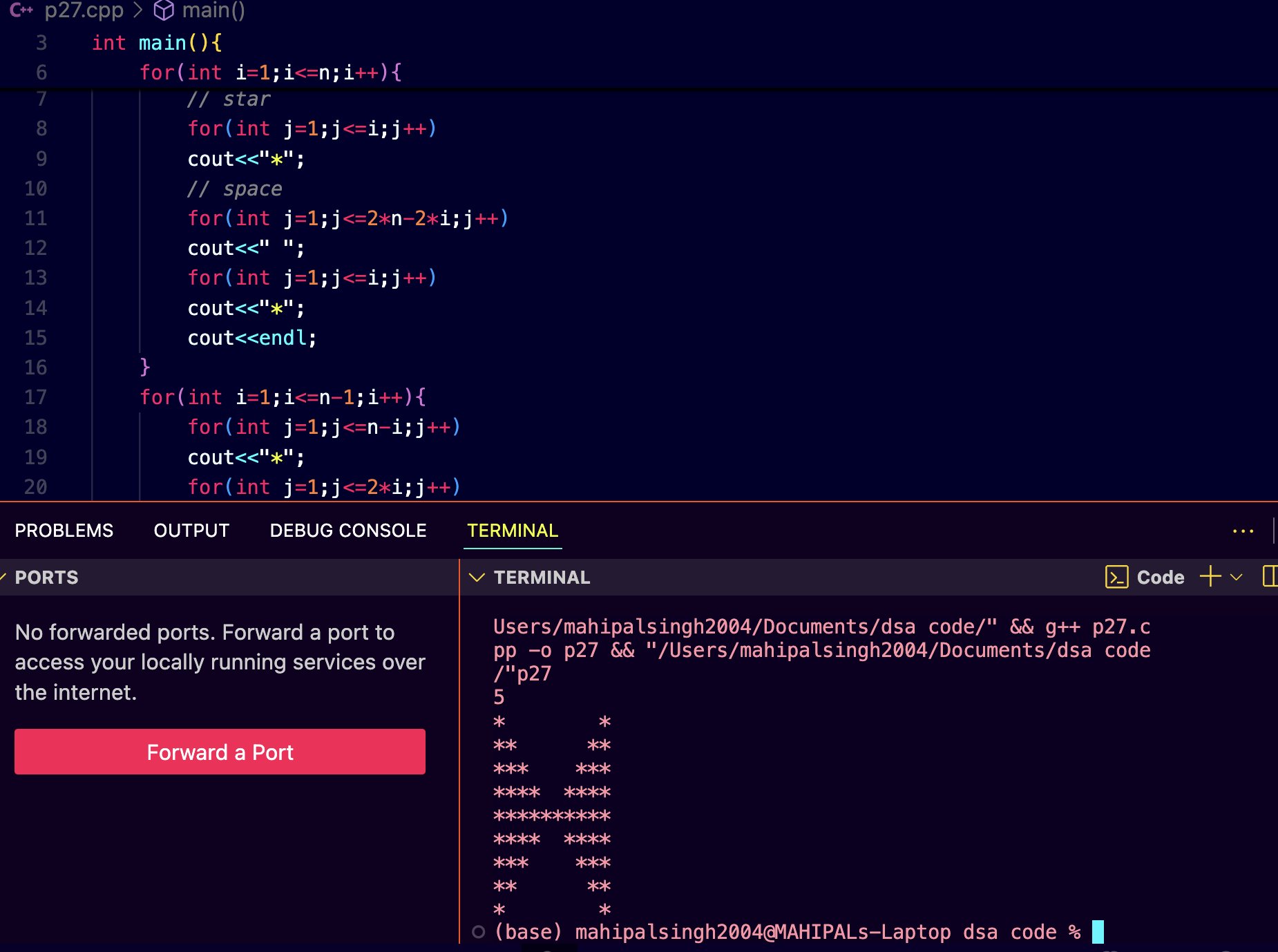The width and height of the screenshot is (1278, 952).
Task: Click the circle marker beside the terminal prompt
Action: 478,932
